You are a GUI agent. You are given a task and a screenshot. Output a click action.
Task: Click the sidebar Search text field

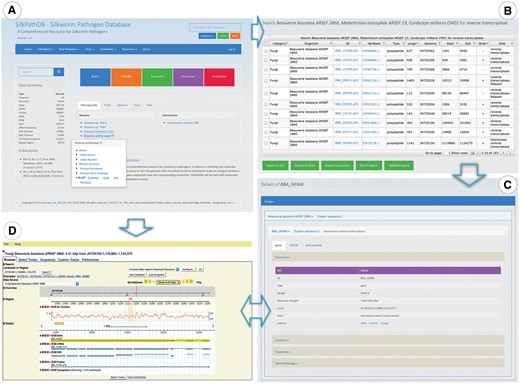pyautogui.click(x=36, y=72)
